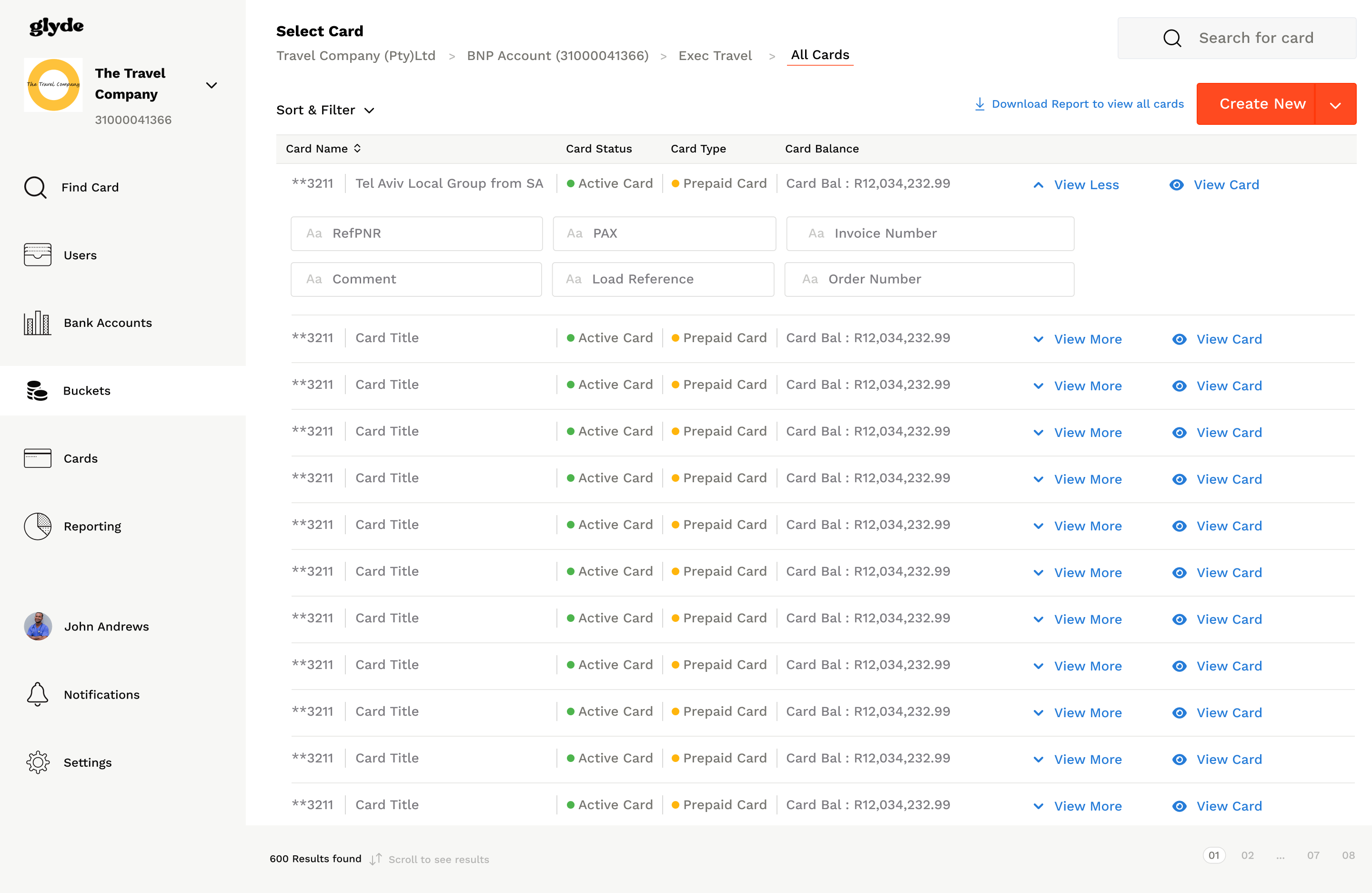Go to Cards in sidebar menu
Screen dimensions: 1372x893
pyautogui.click(x=80, y=458)
